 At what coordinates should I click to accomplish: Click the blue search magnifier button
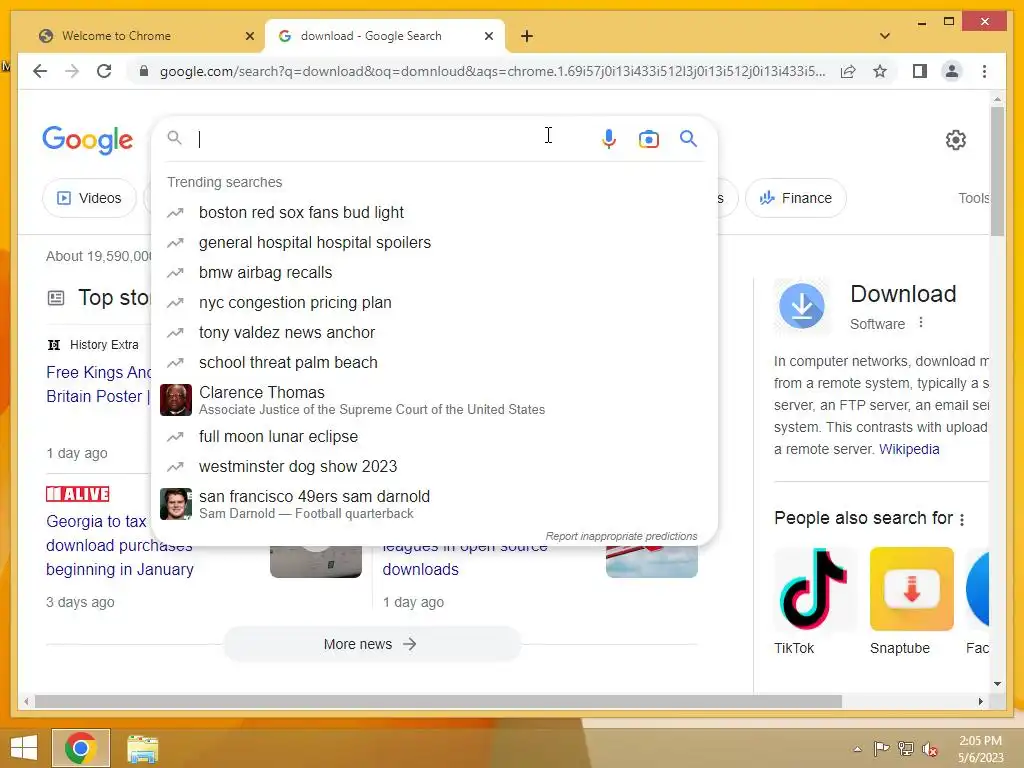(x=688, y=138)
